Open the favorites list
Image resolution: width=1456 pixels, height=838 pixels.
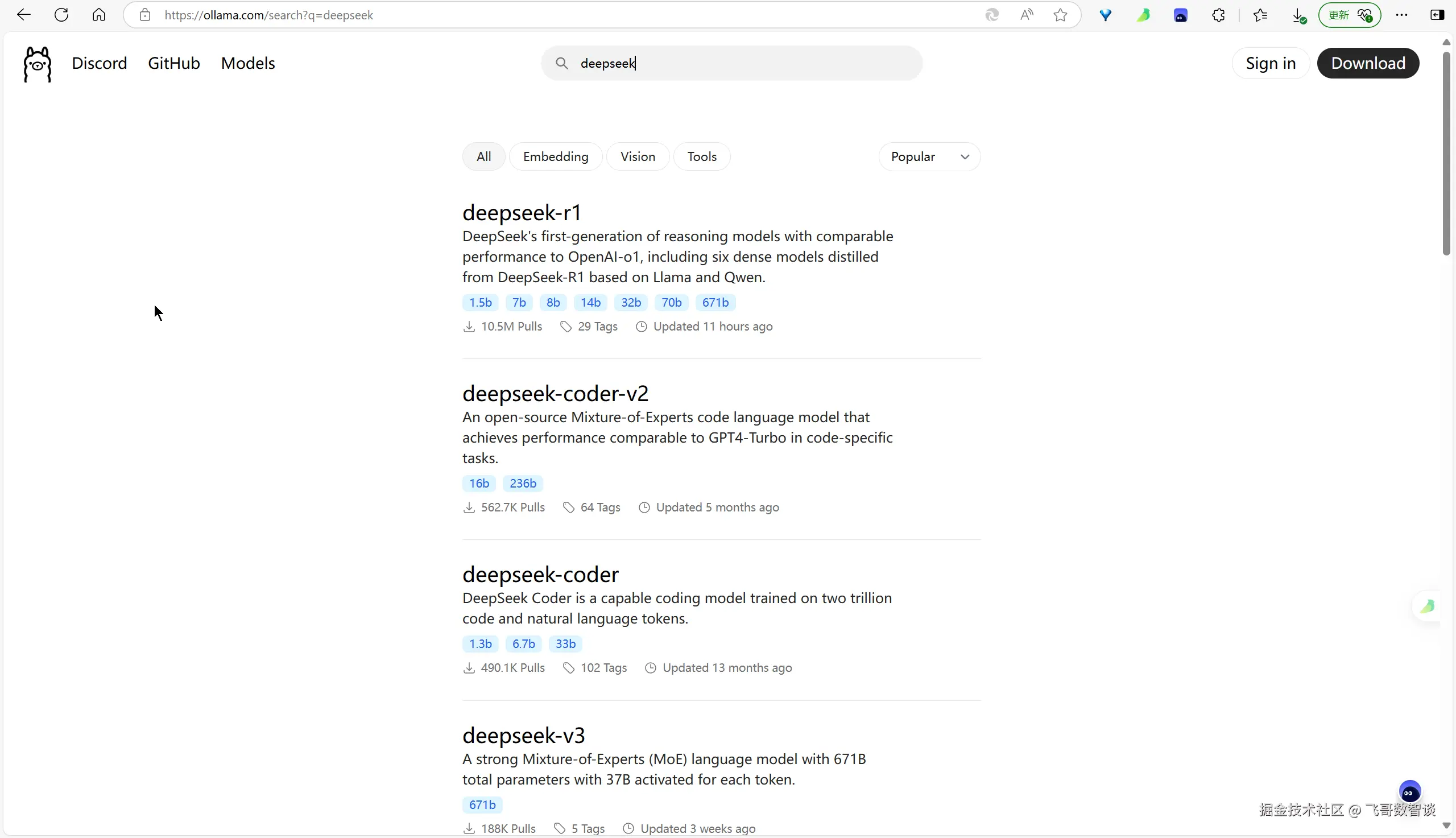(x=1260, y=15)
